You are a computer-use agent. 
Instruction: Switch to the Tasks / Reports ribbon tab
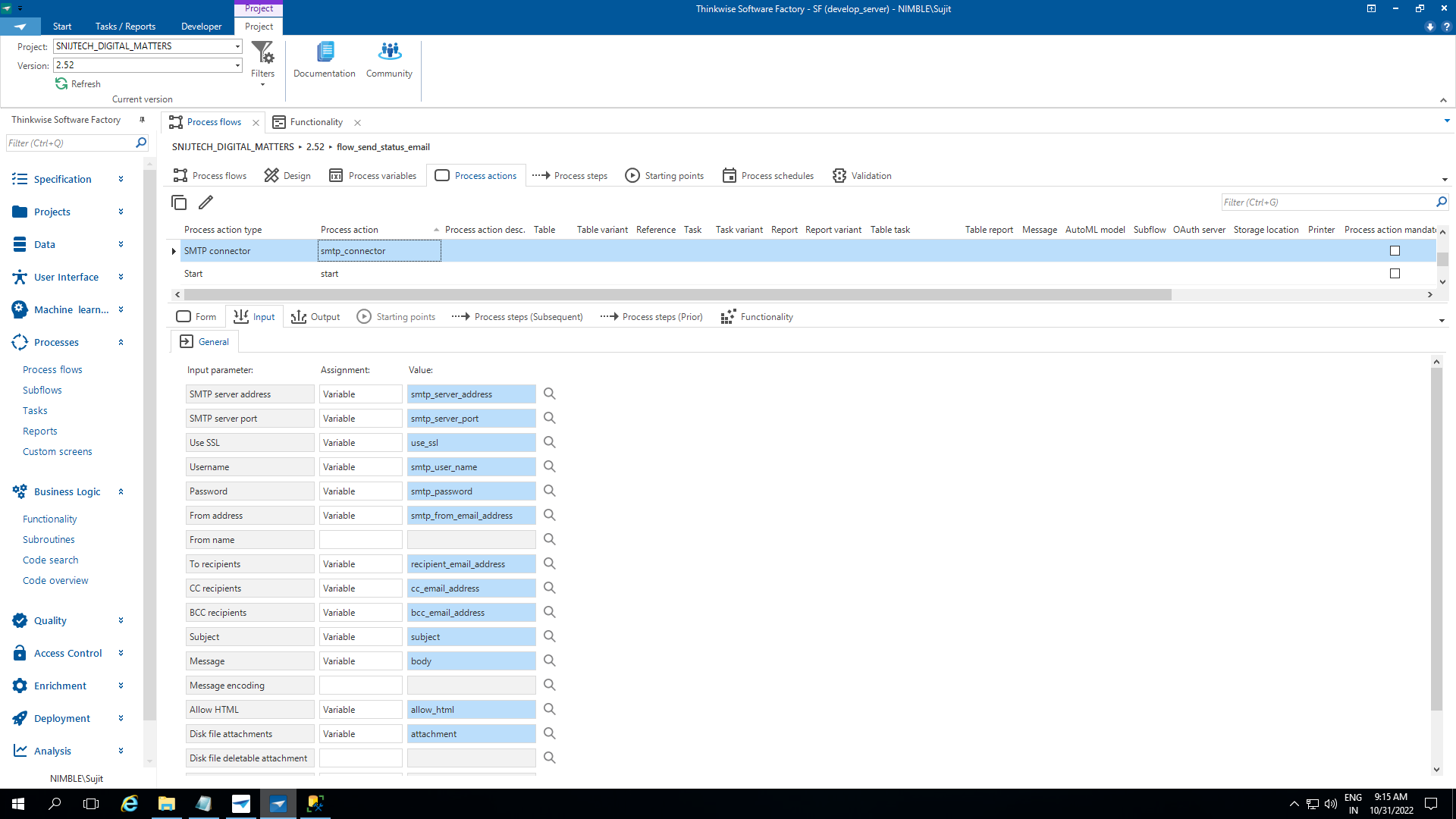point(125,27)
